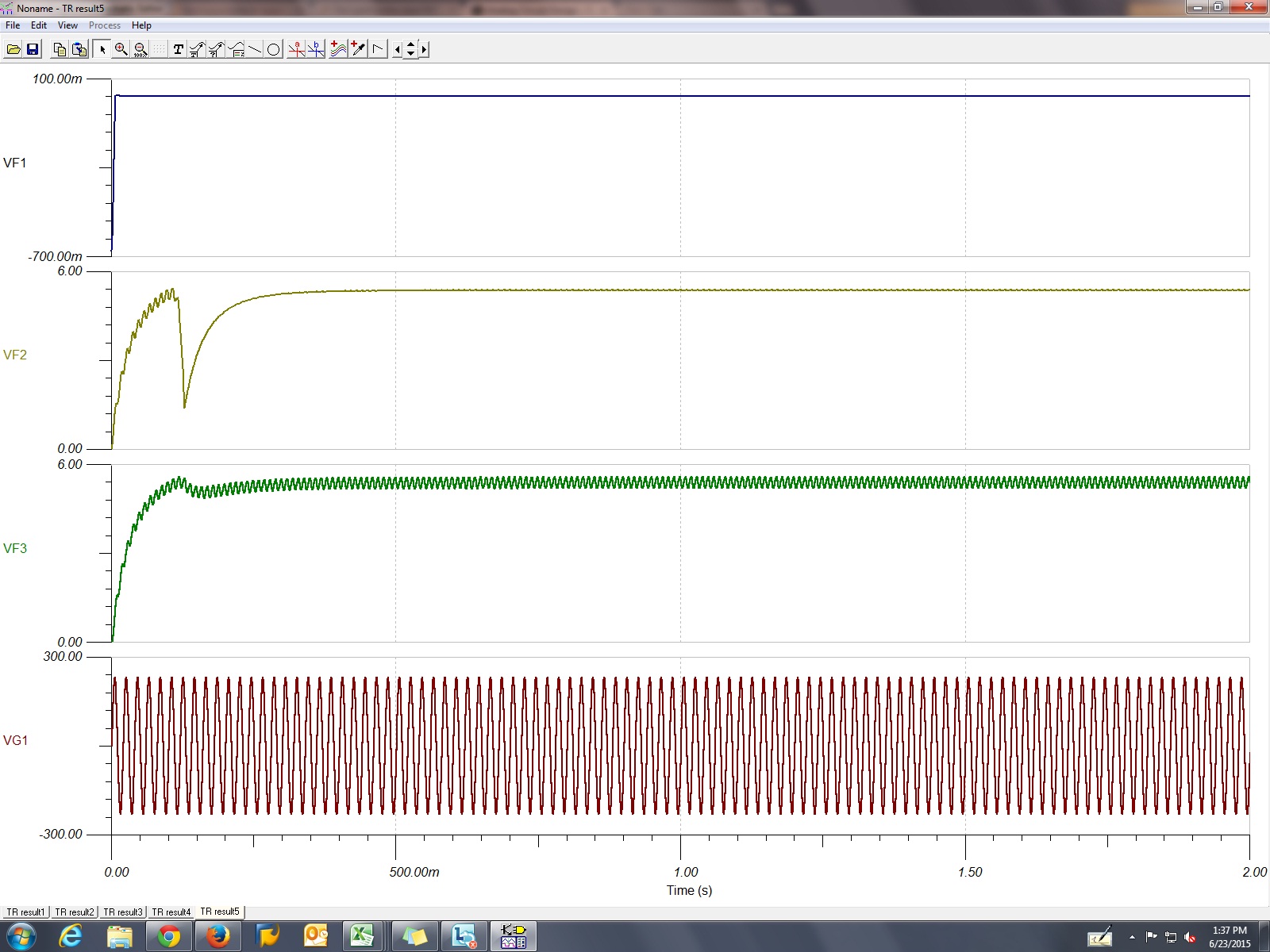1270x952 pixels.
Task: Launch Internet Explorer from taskbar
Action: coord(71,937)
